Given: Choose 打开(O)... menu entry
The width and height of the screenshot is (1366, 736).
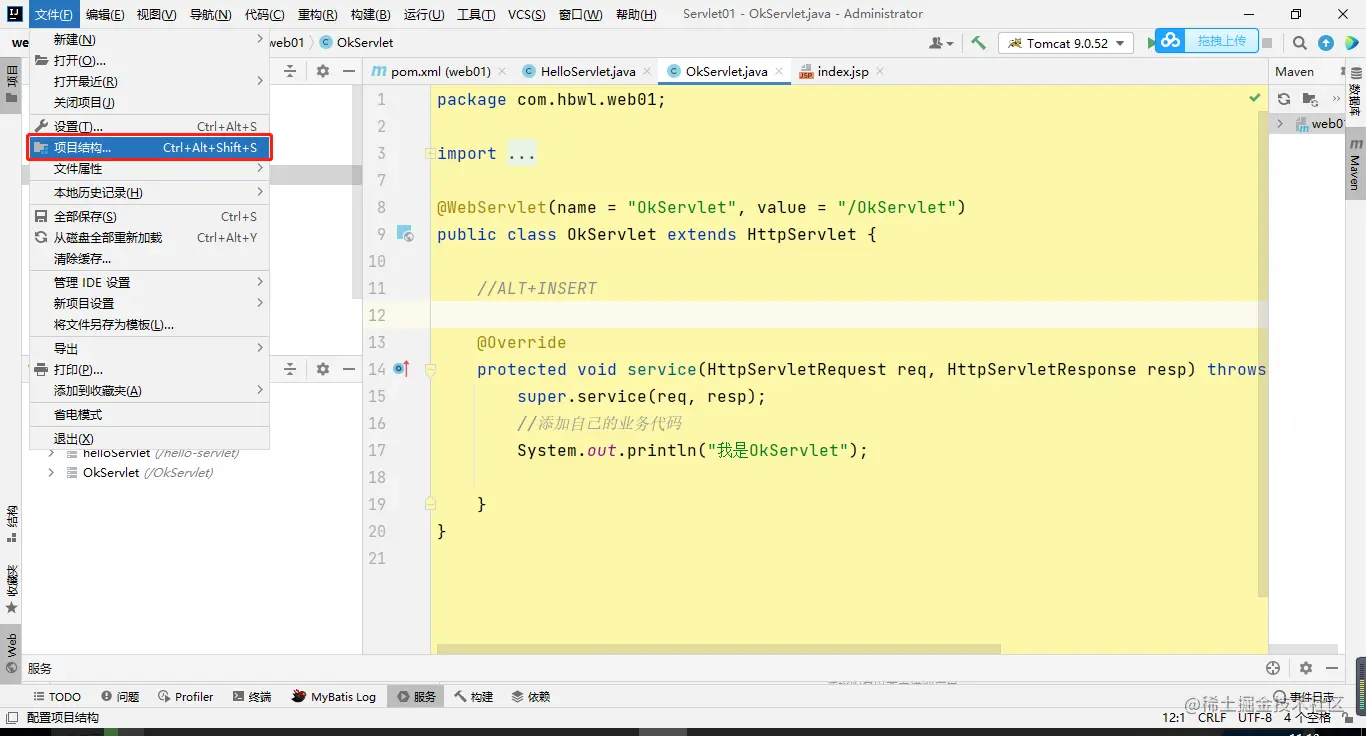Looking at the screenshot, I should [148, 60].
